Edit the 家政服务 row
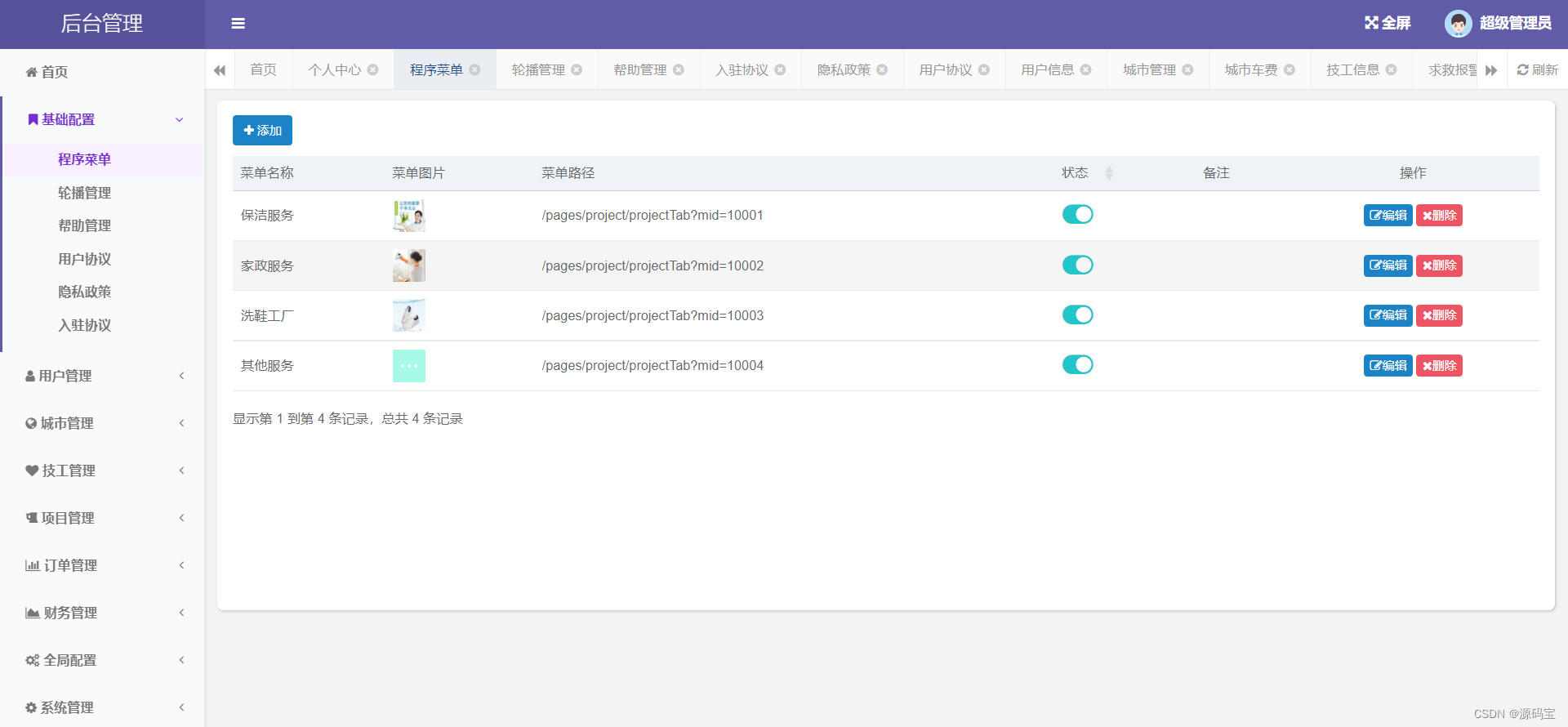This screenshot has height=727, width=1568. coord(1388,265)
